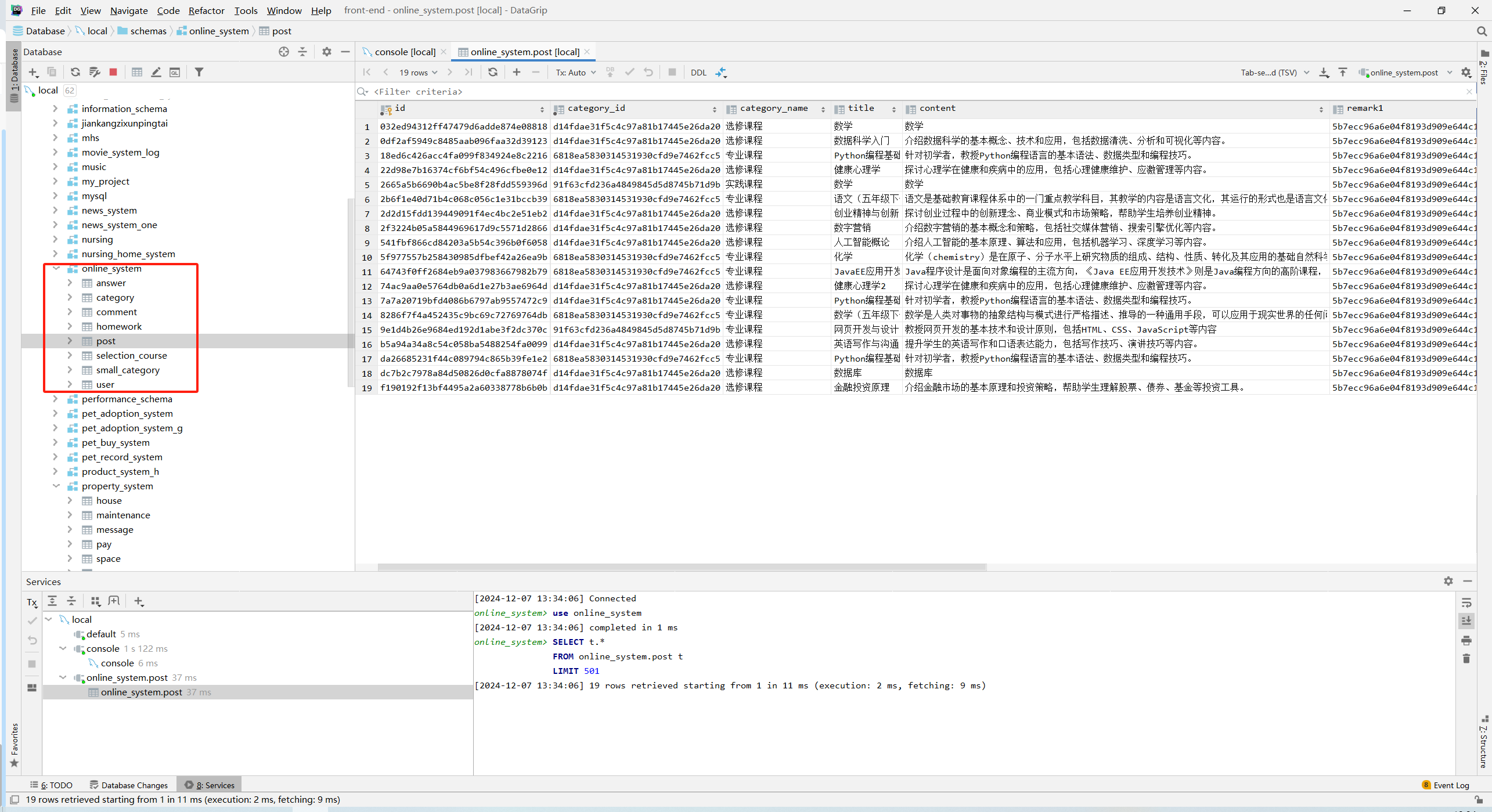
Task: Collapse all services in Services toolbar
Action: coord(71,601)
